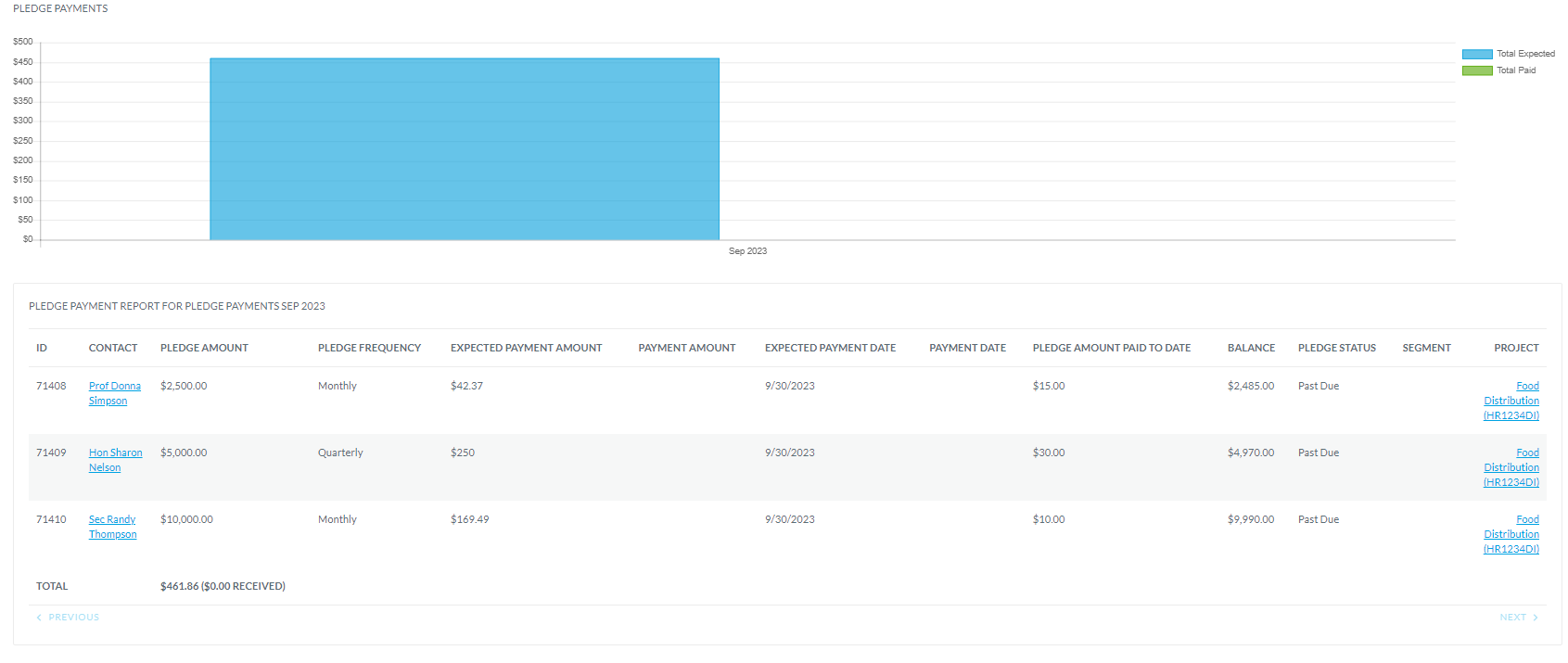Open Sec Randy Thompson contact link
Viewport: 1568px width, 663px height.
(x=113, y=527)
